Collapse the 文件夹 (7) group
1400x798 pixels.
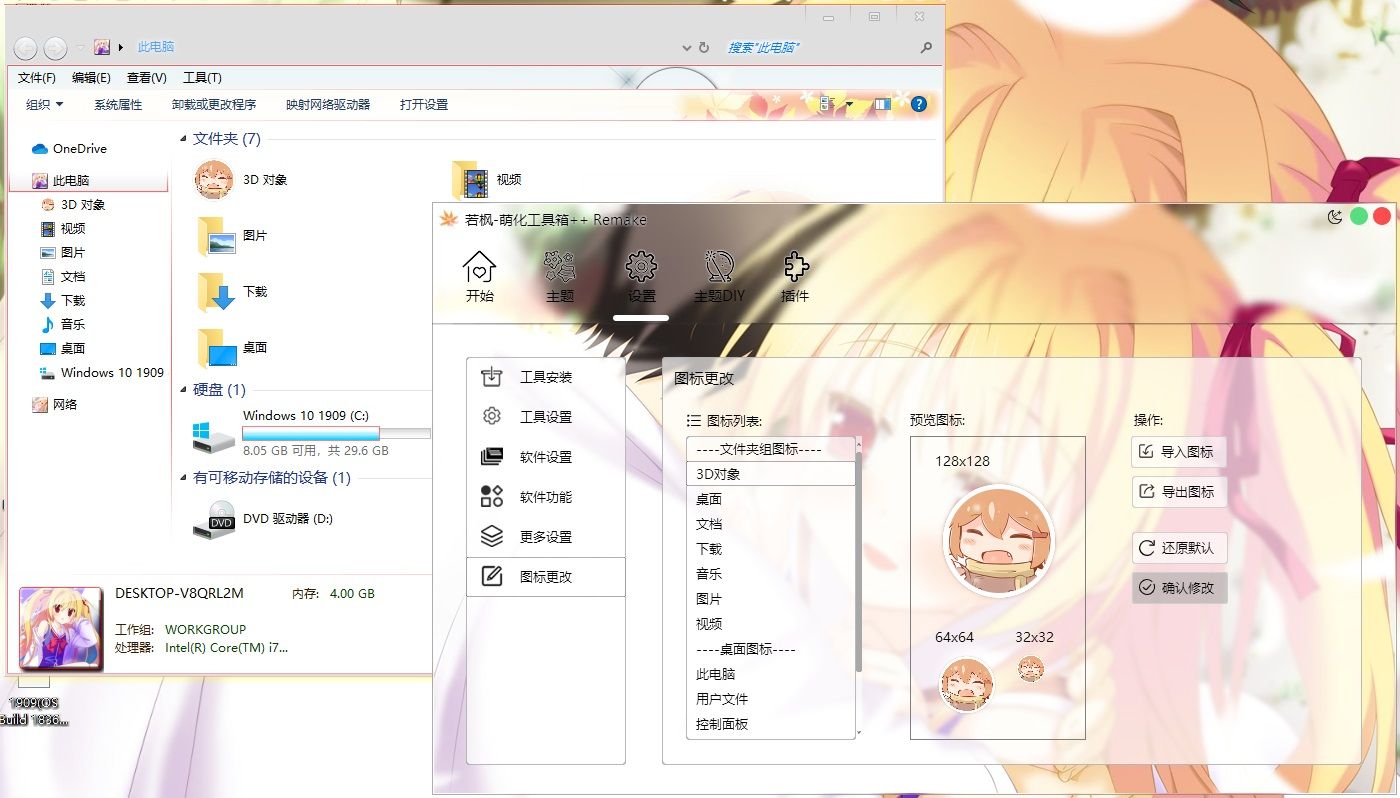(x=183, y=139)
